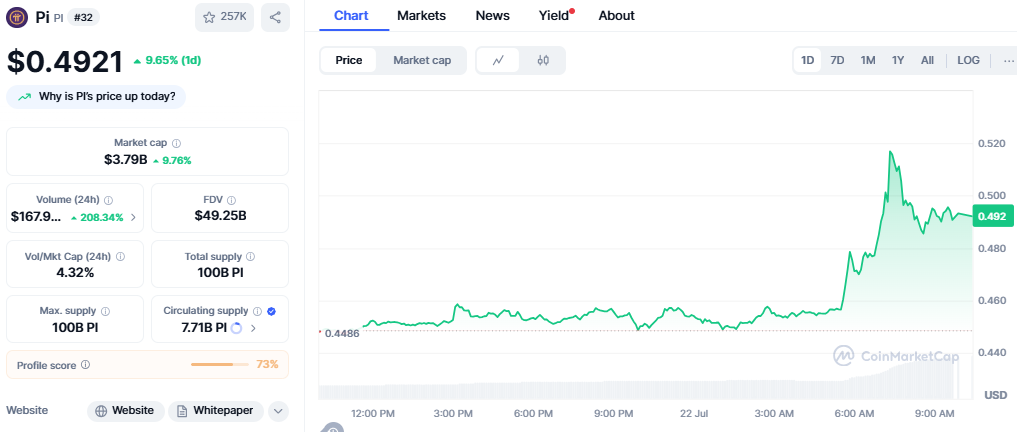This screenshot has height=432, width=1017.
Task: Select the 7D time range
Action: point(837,60)
